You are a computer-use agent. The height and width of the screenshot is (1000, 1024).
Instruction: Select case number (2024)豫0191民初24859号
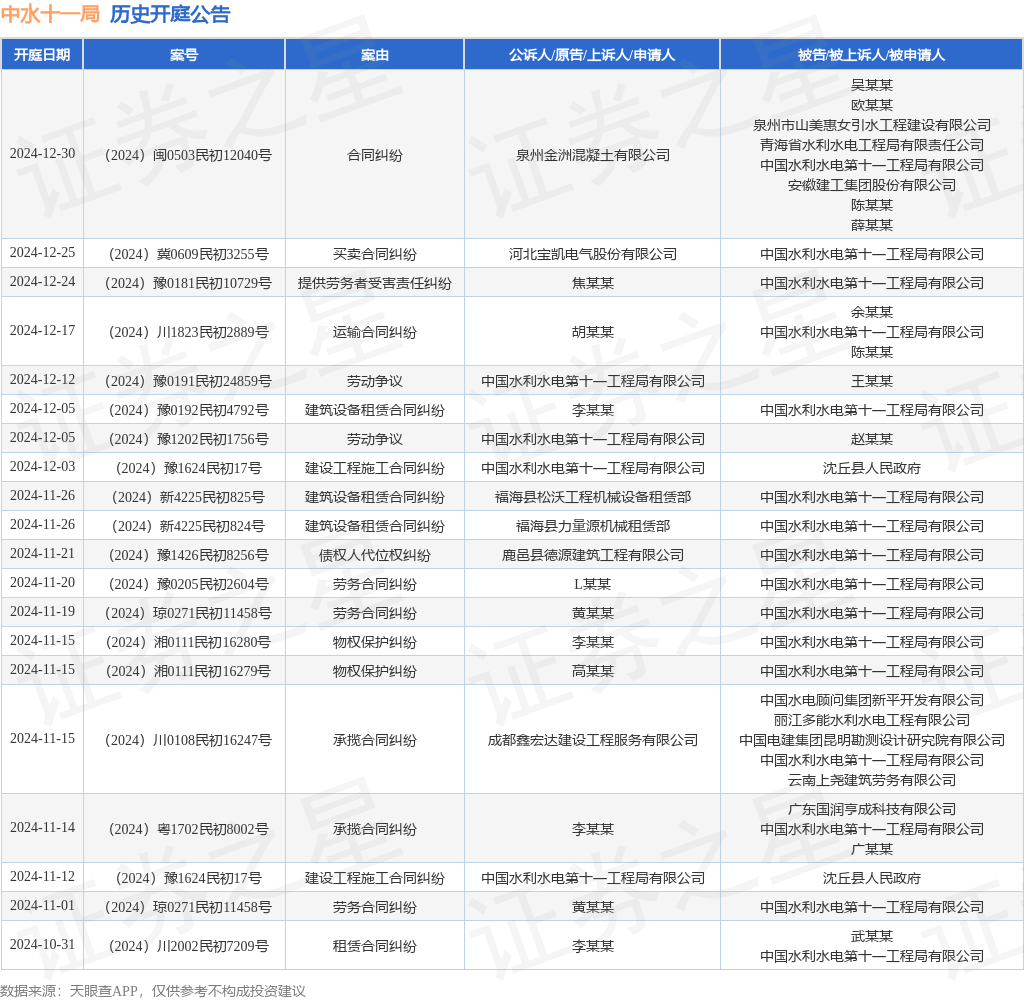[x=188, y=381]
